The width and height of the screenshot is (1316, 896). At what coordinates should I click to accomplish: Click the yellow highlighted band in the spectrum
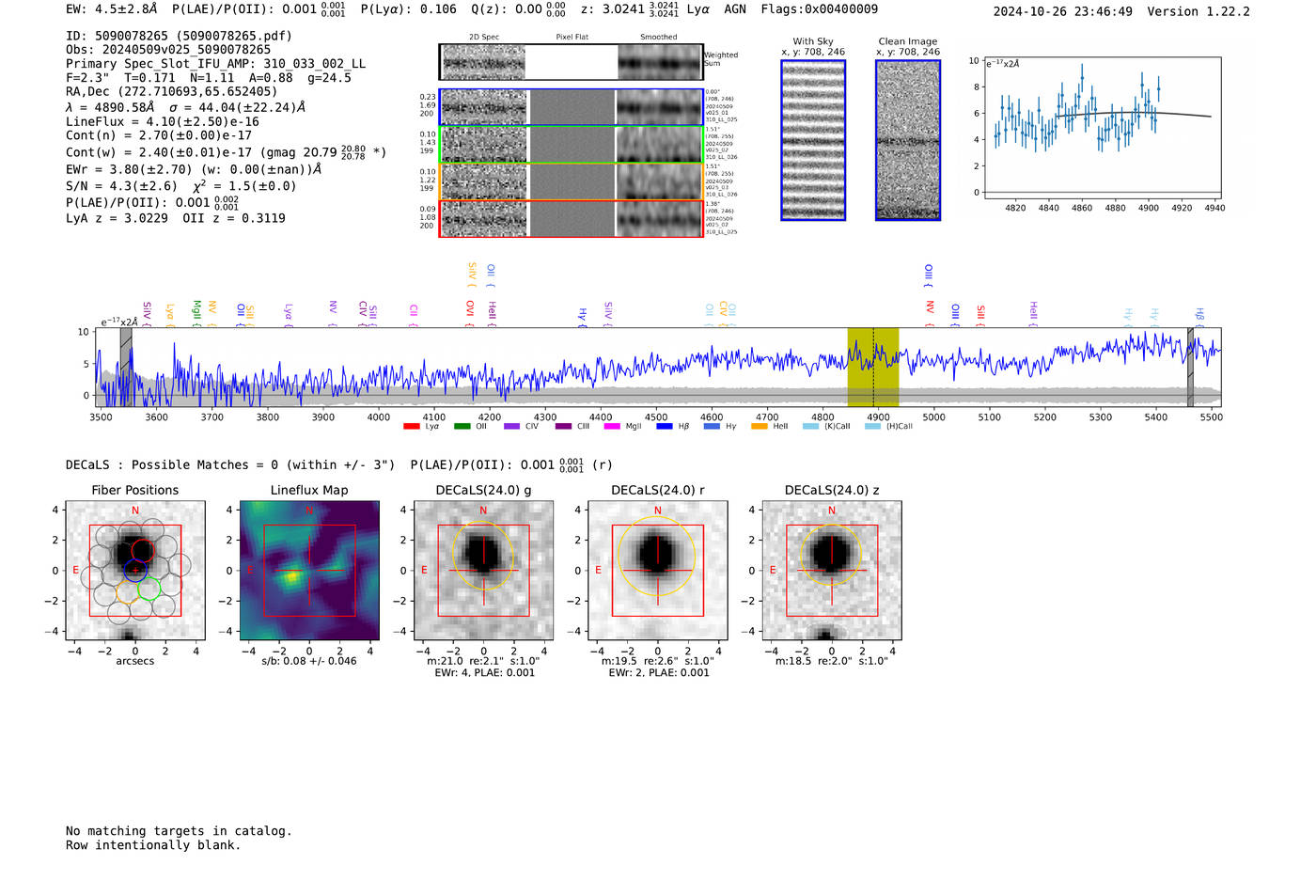(x=872, y=367)
